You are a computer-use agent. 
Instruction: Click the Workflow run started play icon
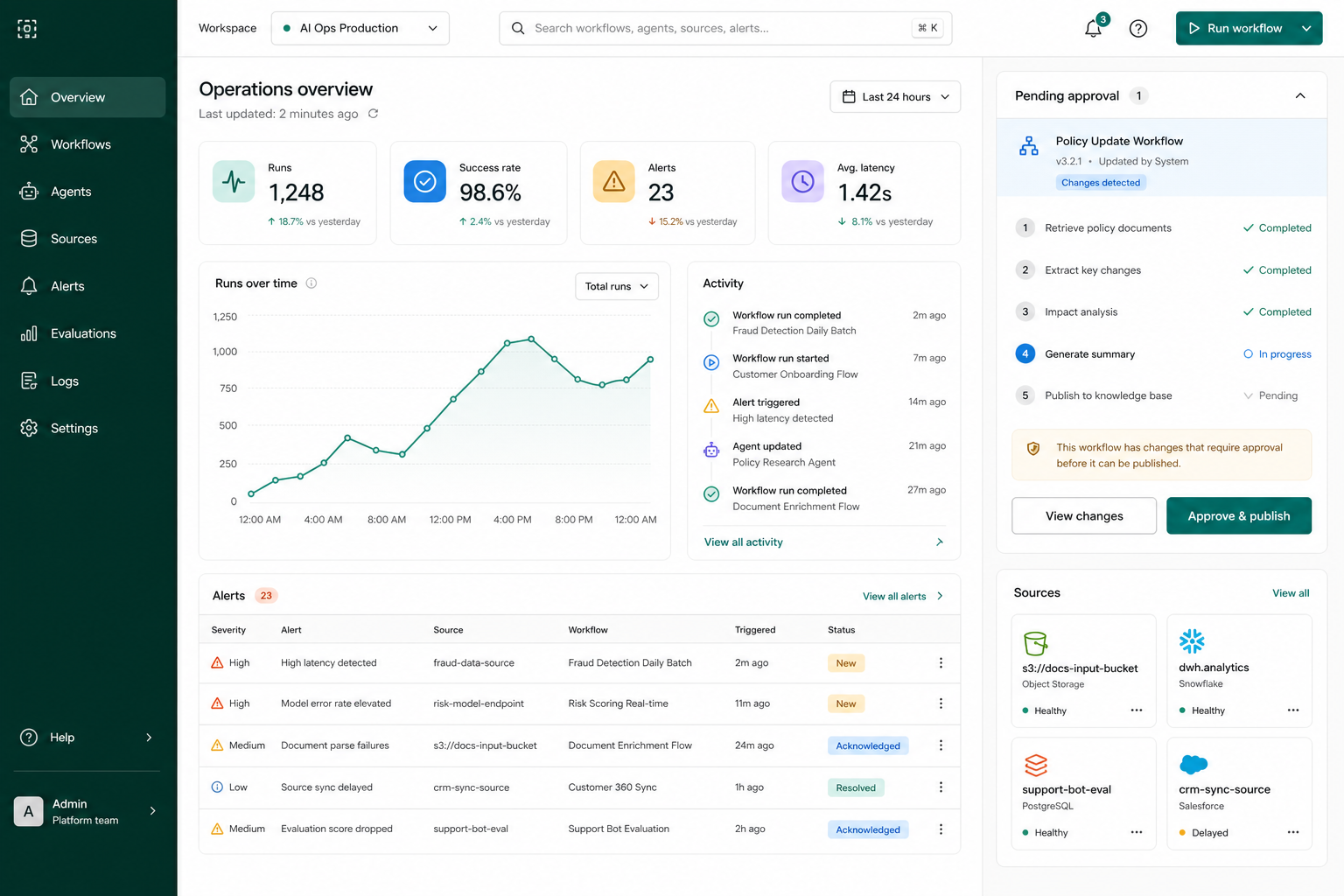click(x=711, y=362)
